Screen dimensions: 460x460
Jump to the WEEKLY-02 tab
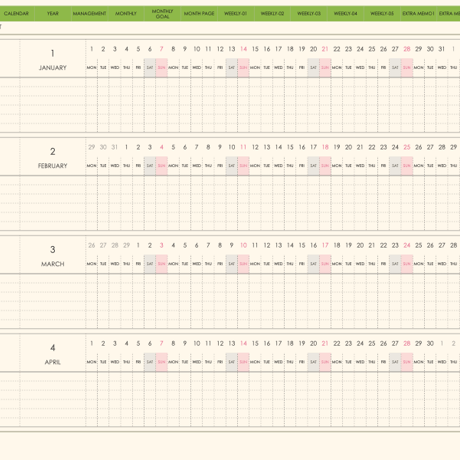click(x=272, y=14)
